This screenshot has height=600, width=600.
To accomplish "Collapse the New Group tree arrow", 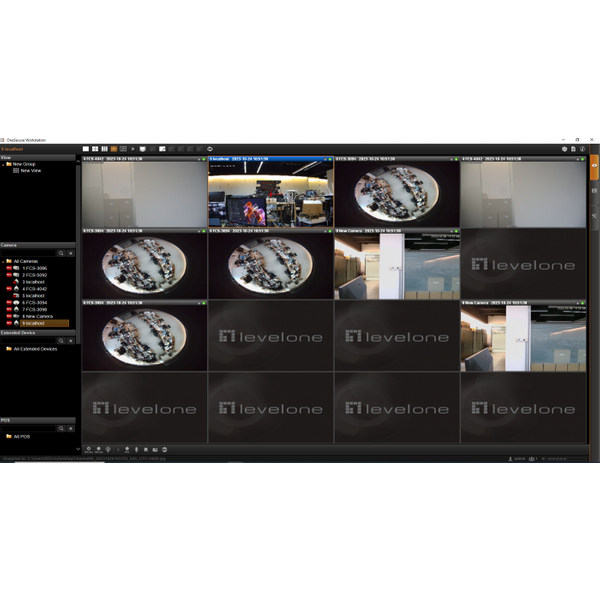I will (3, 165).
